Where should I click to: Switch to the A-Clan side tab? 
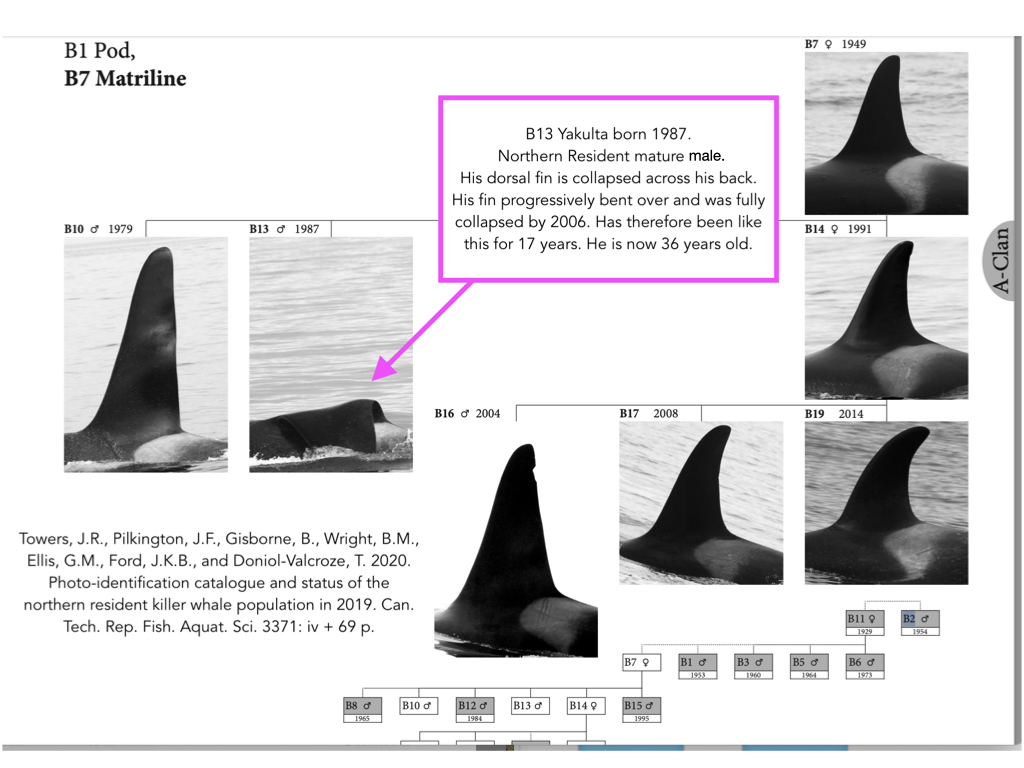tap(1003, 259)
